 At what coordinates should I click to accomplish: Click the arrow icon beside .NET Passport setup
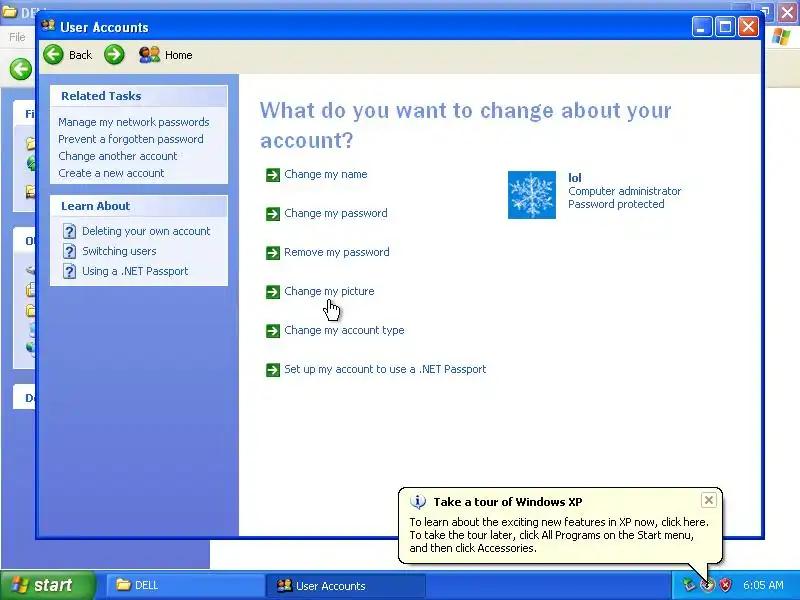coord(273,369)
